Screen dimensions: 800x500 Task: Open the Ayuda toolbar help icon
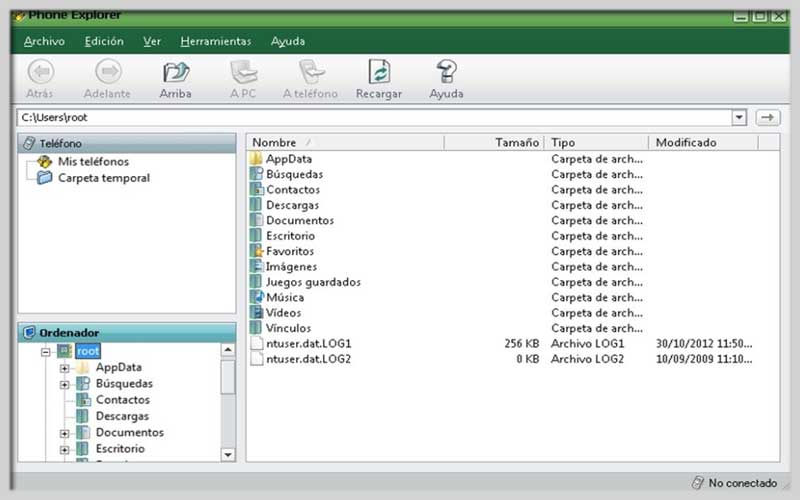click(x=446, y=72)
